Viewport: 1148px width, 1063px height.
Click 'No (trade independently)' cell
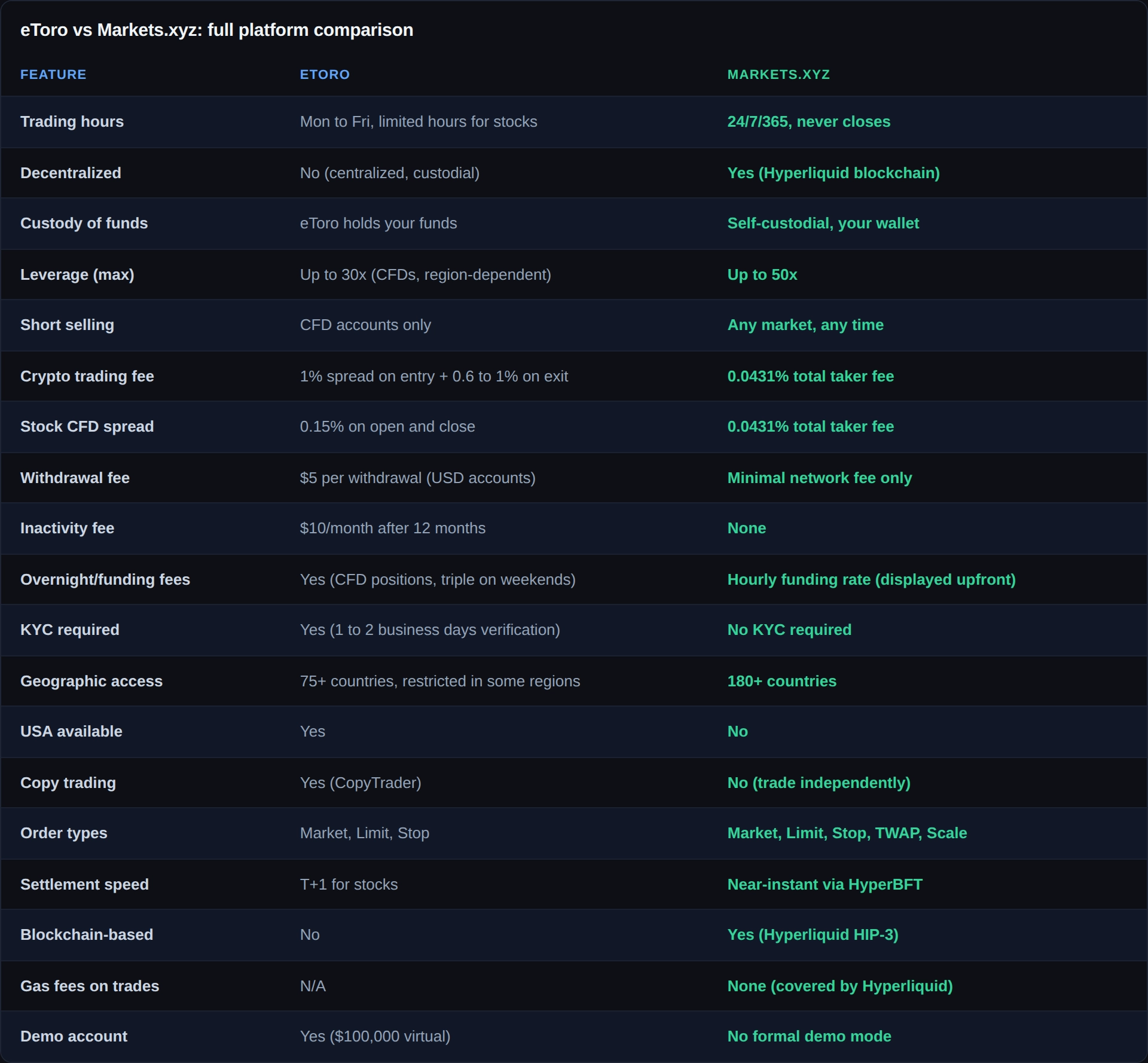tap(819, 783)
